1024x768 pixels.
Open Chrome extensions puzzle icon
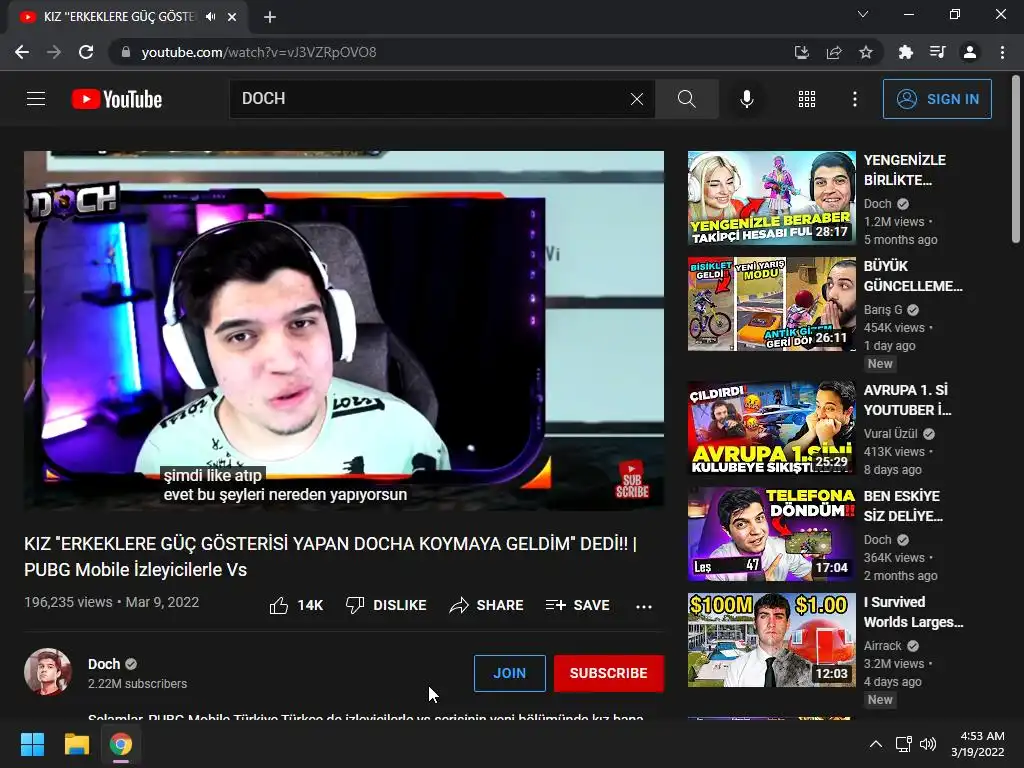click(x=906, y=52)
